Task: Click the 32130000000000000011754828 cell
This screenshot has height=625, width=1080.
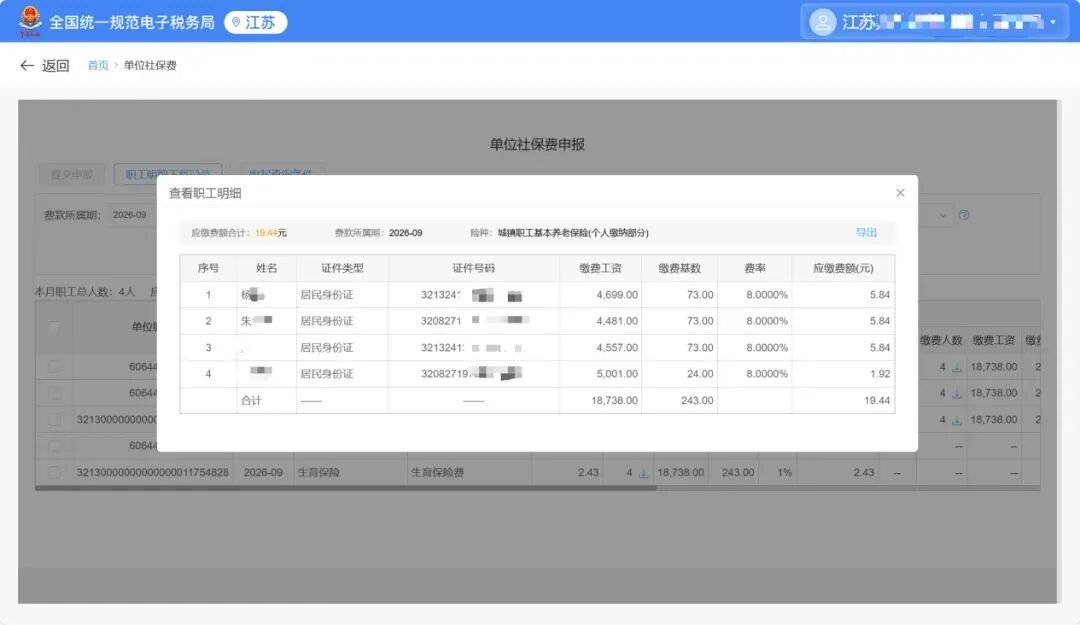Action: point(152,473)
